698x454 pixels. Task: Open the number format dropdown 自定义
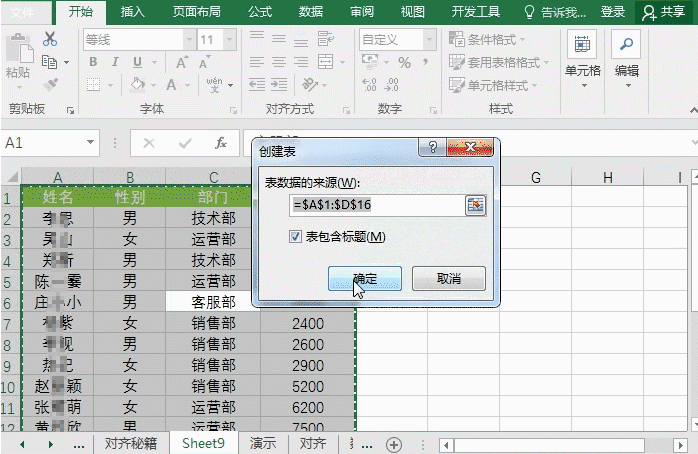click(429, 40)
